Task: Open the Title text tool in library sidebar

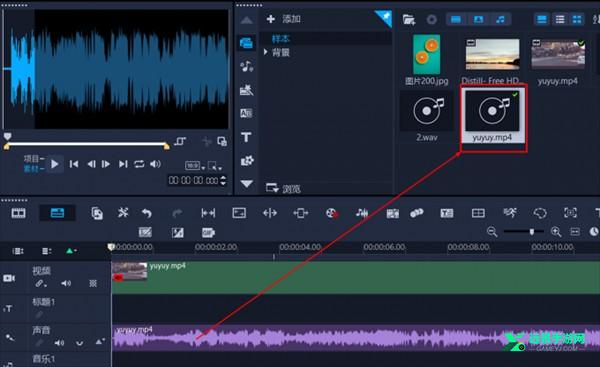Action: coord(246,137)
